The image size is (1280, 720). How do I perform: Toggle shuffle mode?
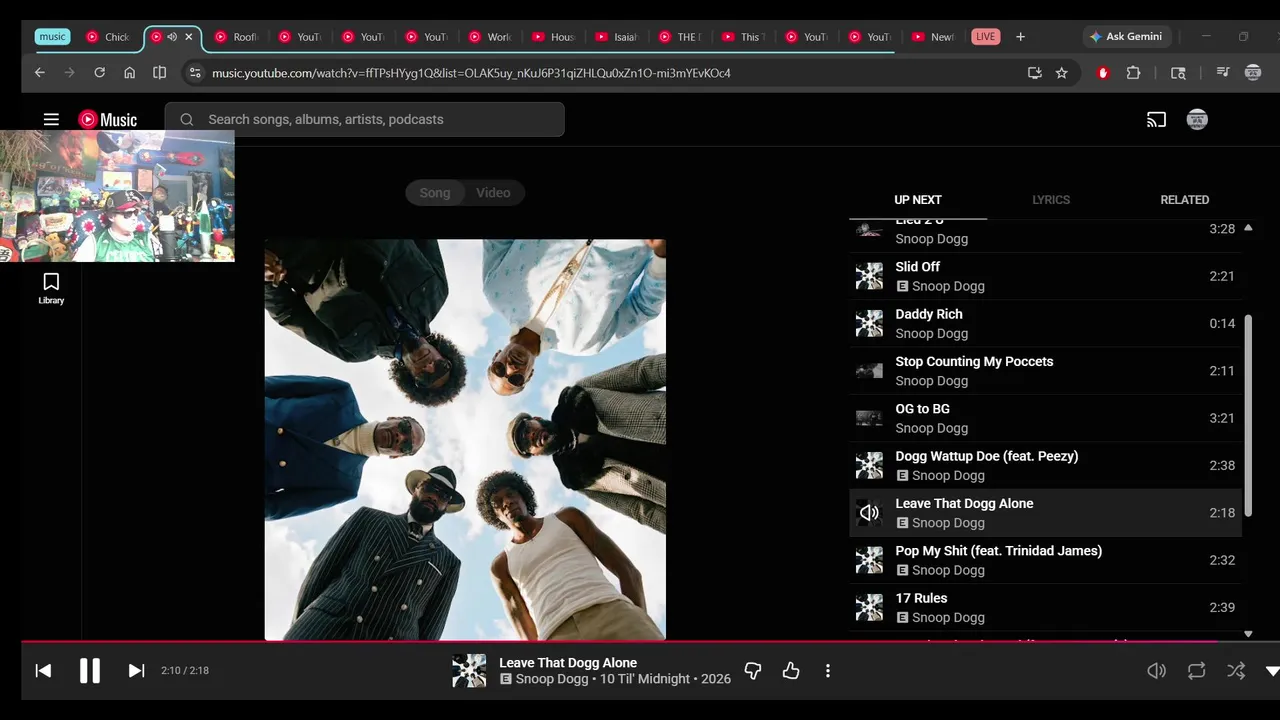(1236, 671)
